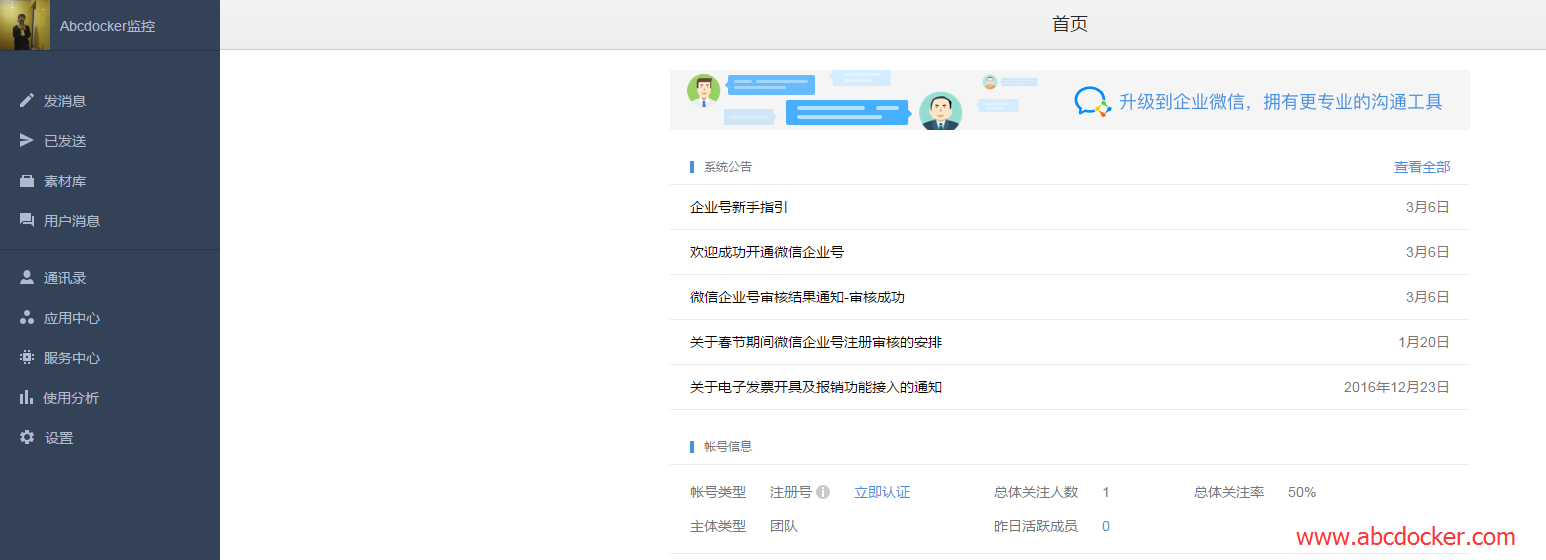Screen dimensions: 1546x560
Task: Click the 总体关注率 value 50%
Action: [x=1302, y=492]
